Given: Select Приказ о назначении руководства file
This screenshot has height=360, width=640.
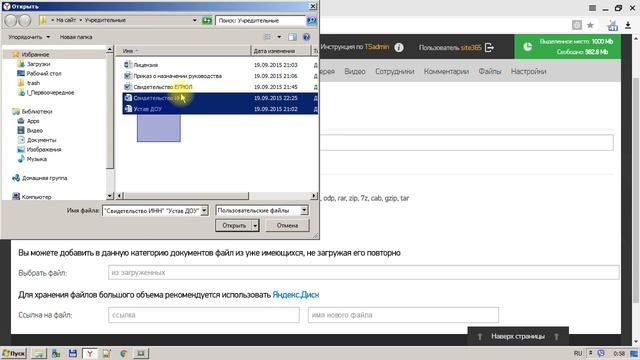Looking at the screenshot, I should click(173, 76).
